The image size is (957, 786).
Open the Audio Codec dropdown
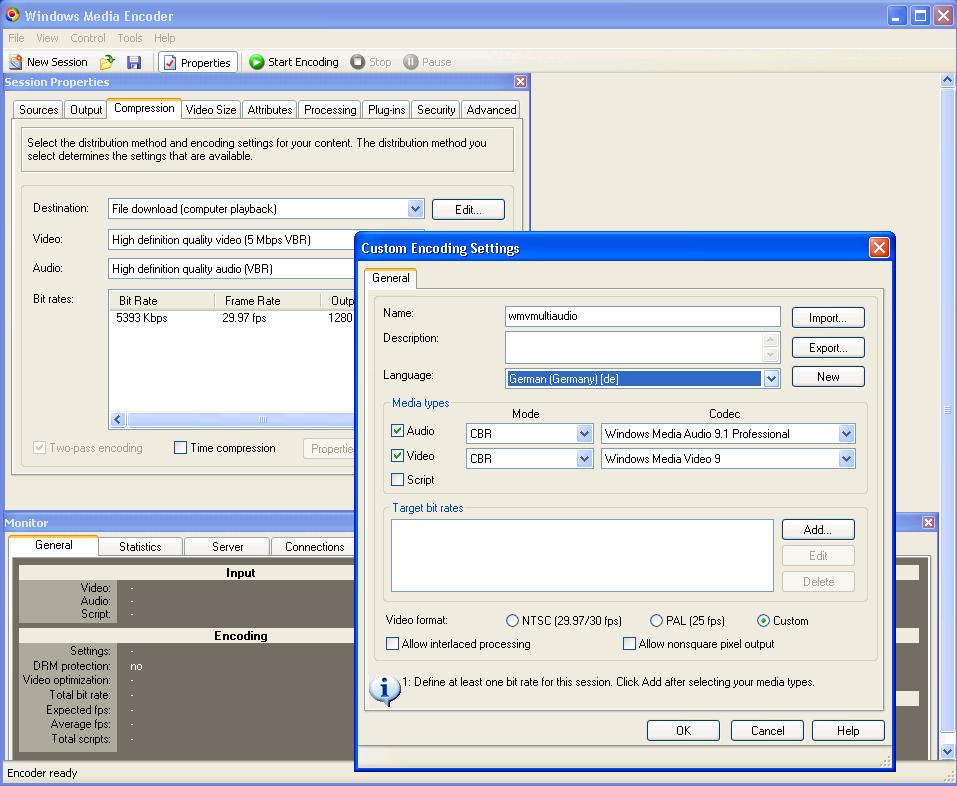(x=846, y=434)
